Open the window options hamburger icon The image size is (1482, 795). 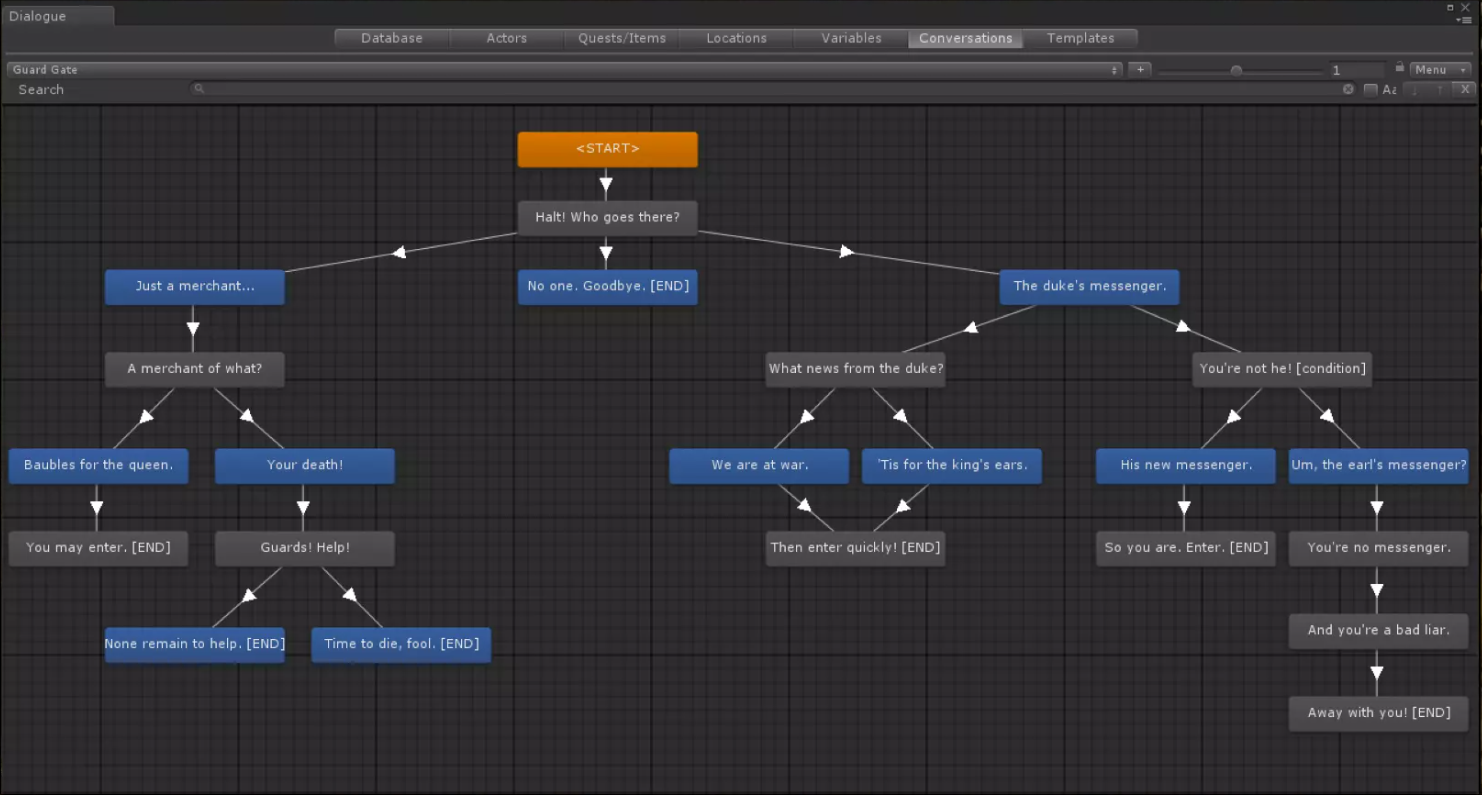[x=1464, y=18]
